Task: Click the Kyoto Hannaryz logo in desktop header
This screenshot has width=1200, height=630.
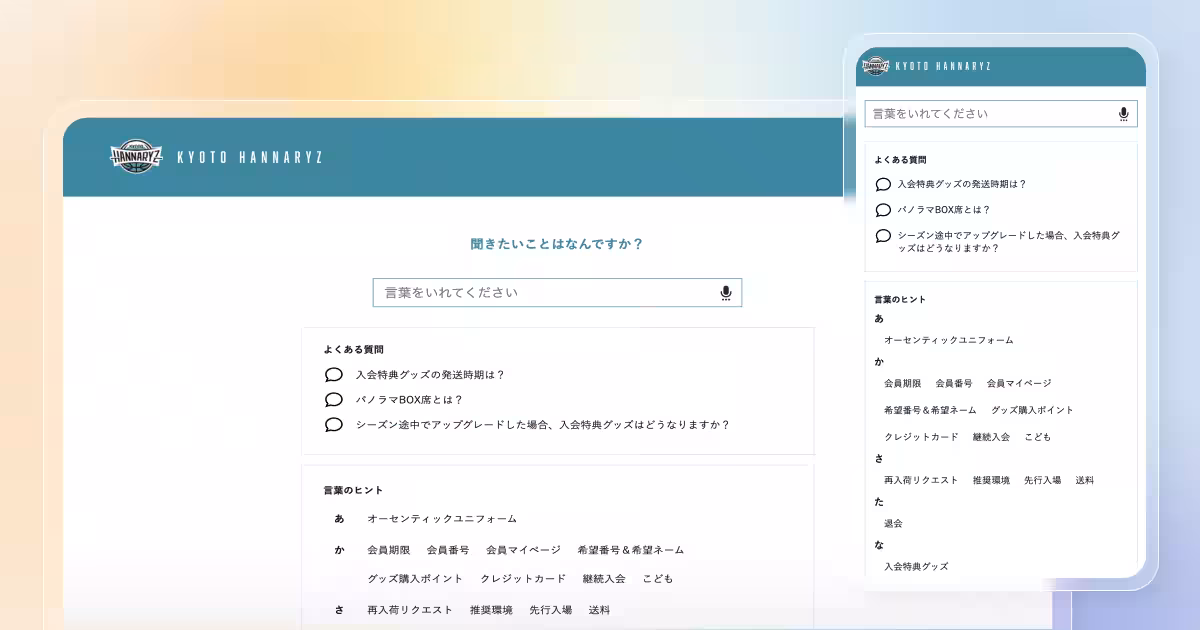Action: click(136, 157)
